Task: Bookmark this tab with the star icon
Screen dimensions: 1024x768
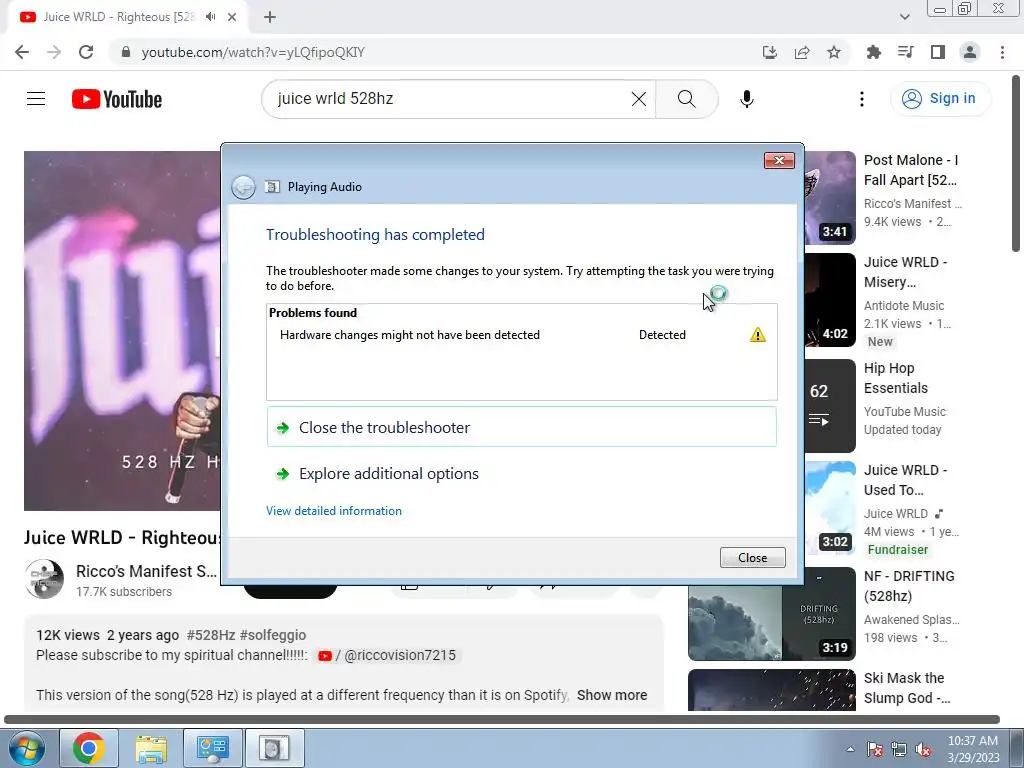Action: click(834, 52)
